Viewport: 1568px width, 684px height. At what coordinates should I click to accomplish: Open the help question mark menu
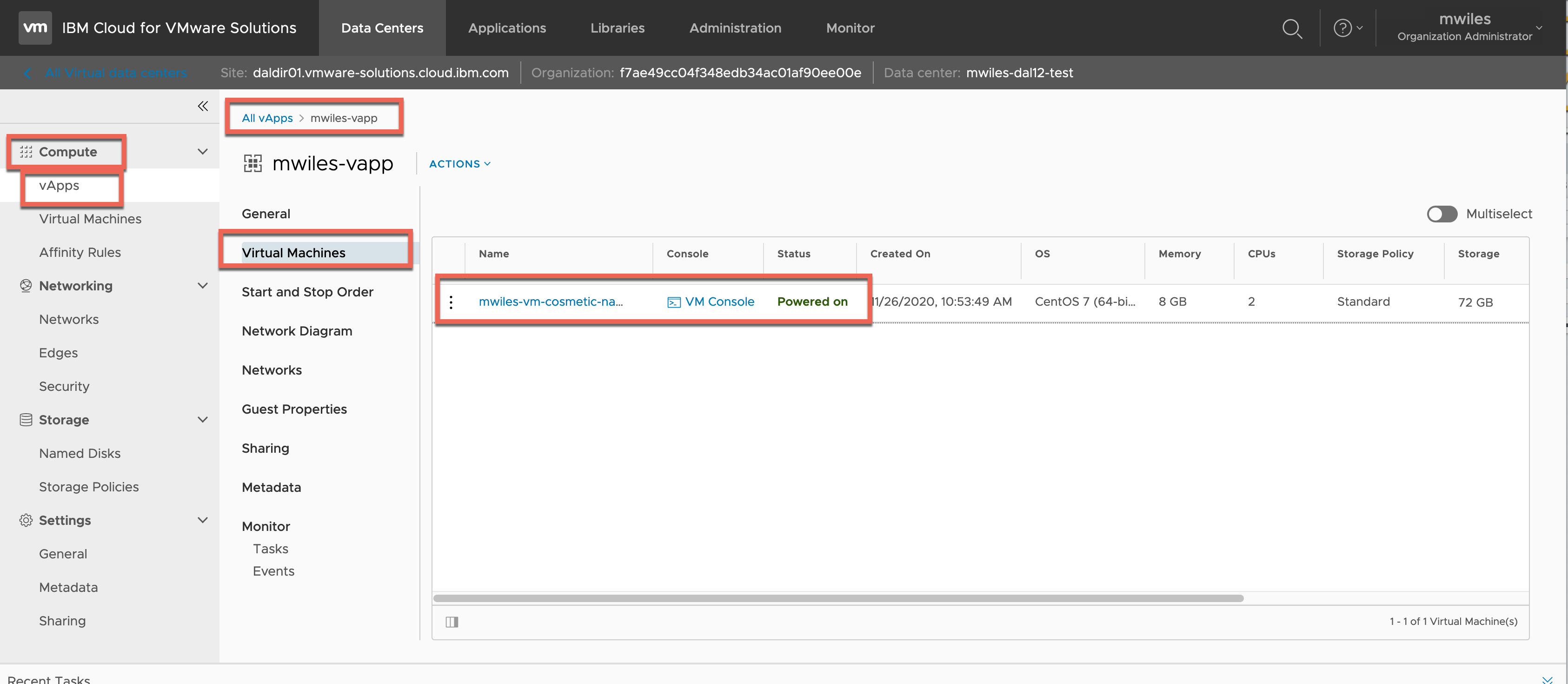[1343, 28]
